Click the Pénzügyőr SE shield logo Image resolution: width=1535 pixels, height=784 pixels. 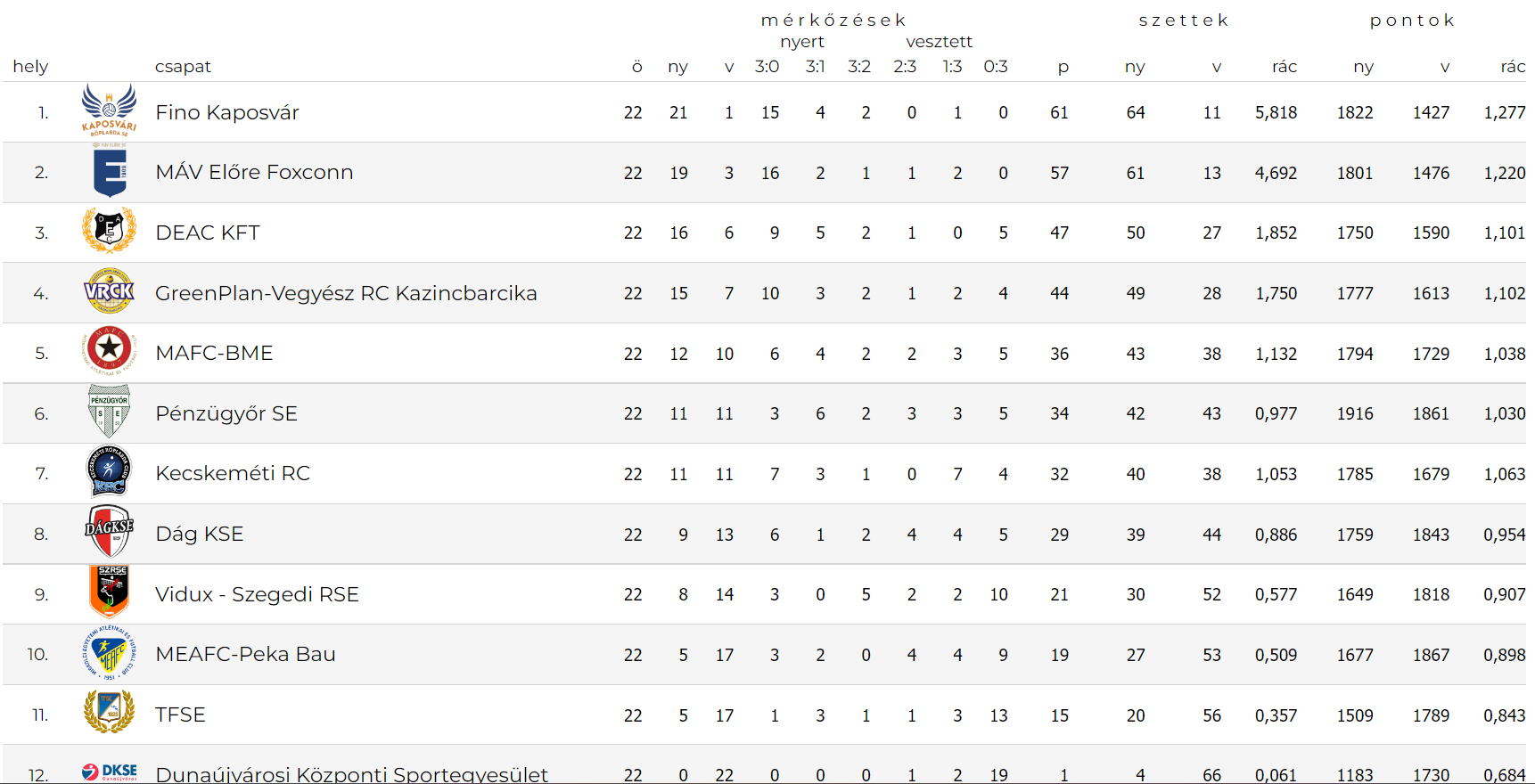(x=109, y=411)
